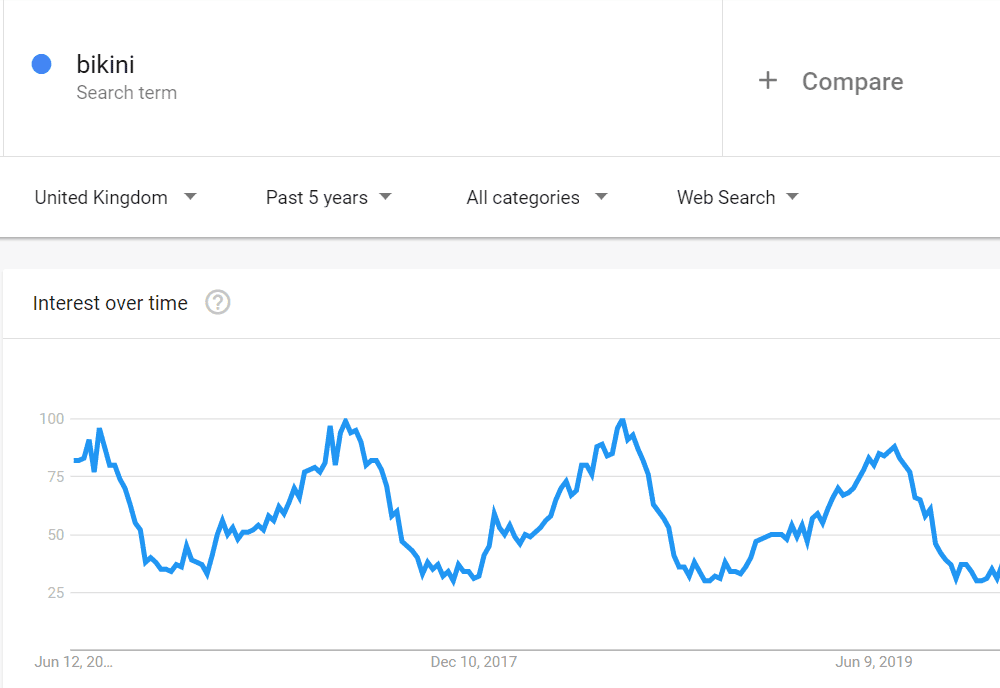Click the 50 value gridline label
Viewport: 1000px width, 688px height.
56,535
